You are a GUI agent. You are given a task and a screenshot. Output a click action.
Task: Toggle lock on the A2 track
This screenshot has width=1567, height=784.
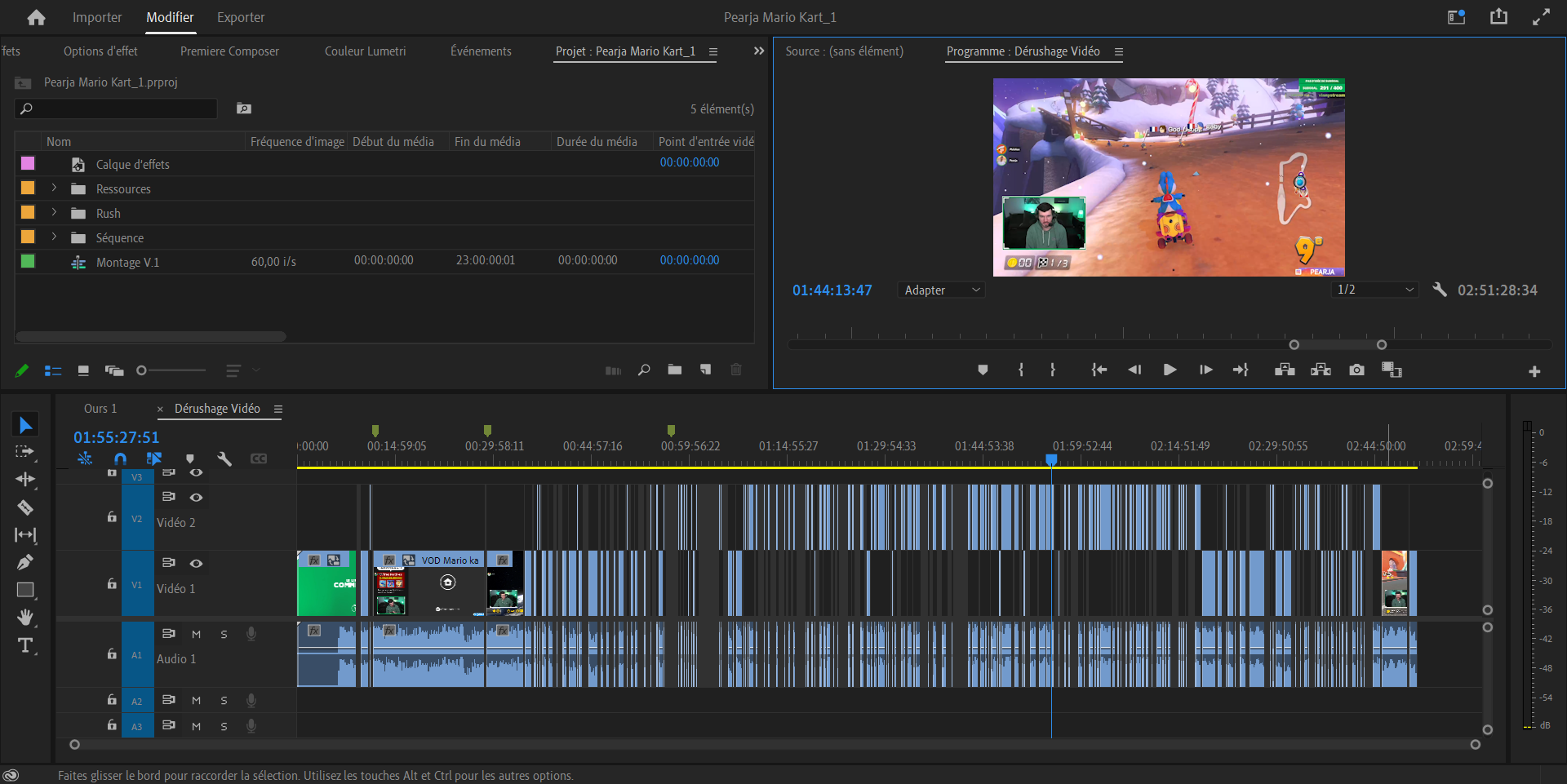pos(112,700)
